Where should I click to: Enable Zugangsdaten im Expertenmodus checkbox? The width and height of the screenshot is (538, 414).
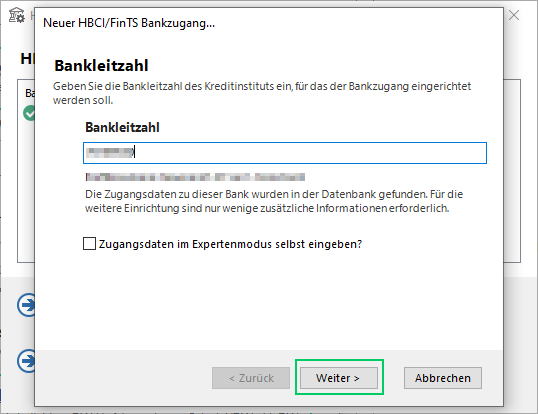90,244
